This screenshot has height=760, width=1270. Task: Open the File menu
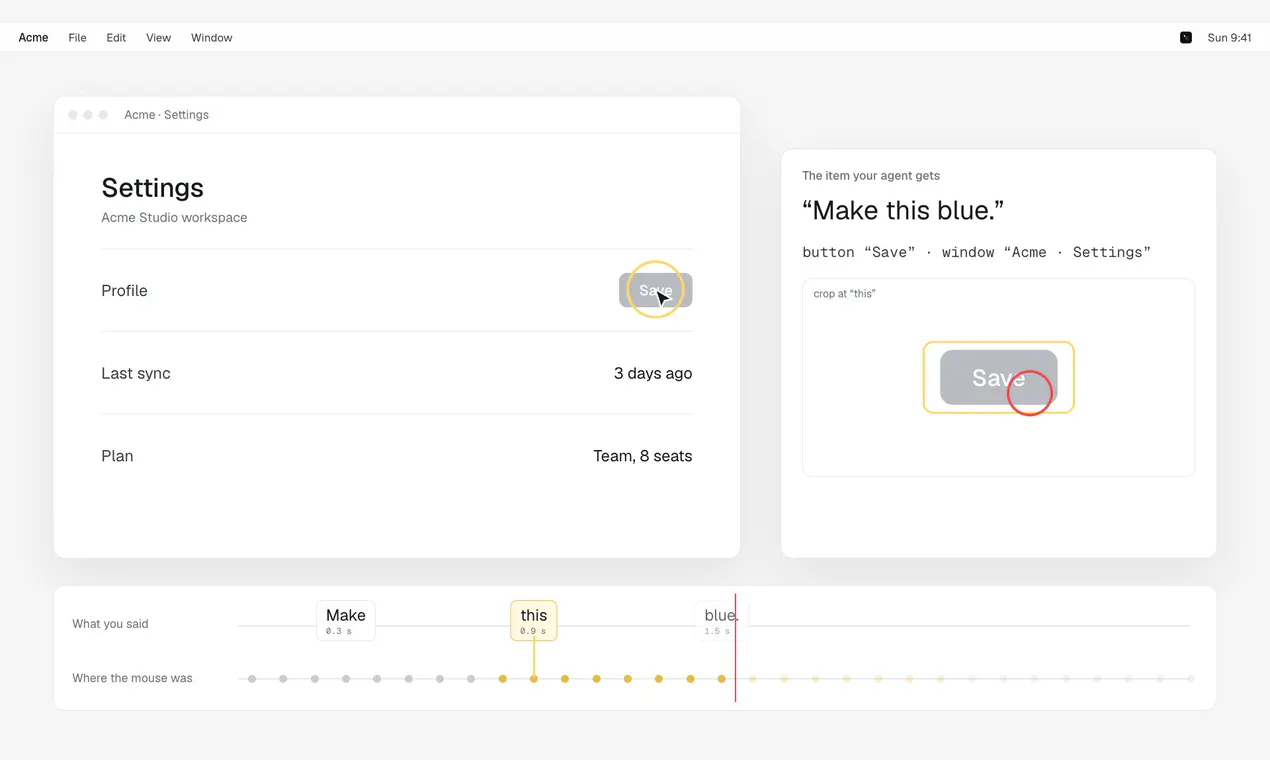pos(77,38)
